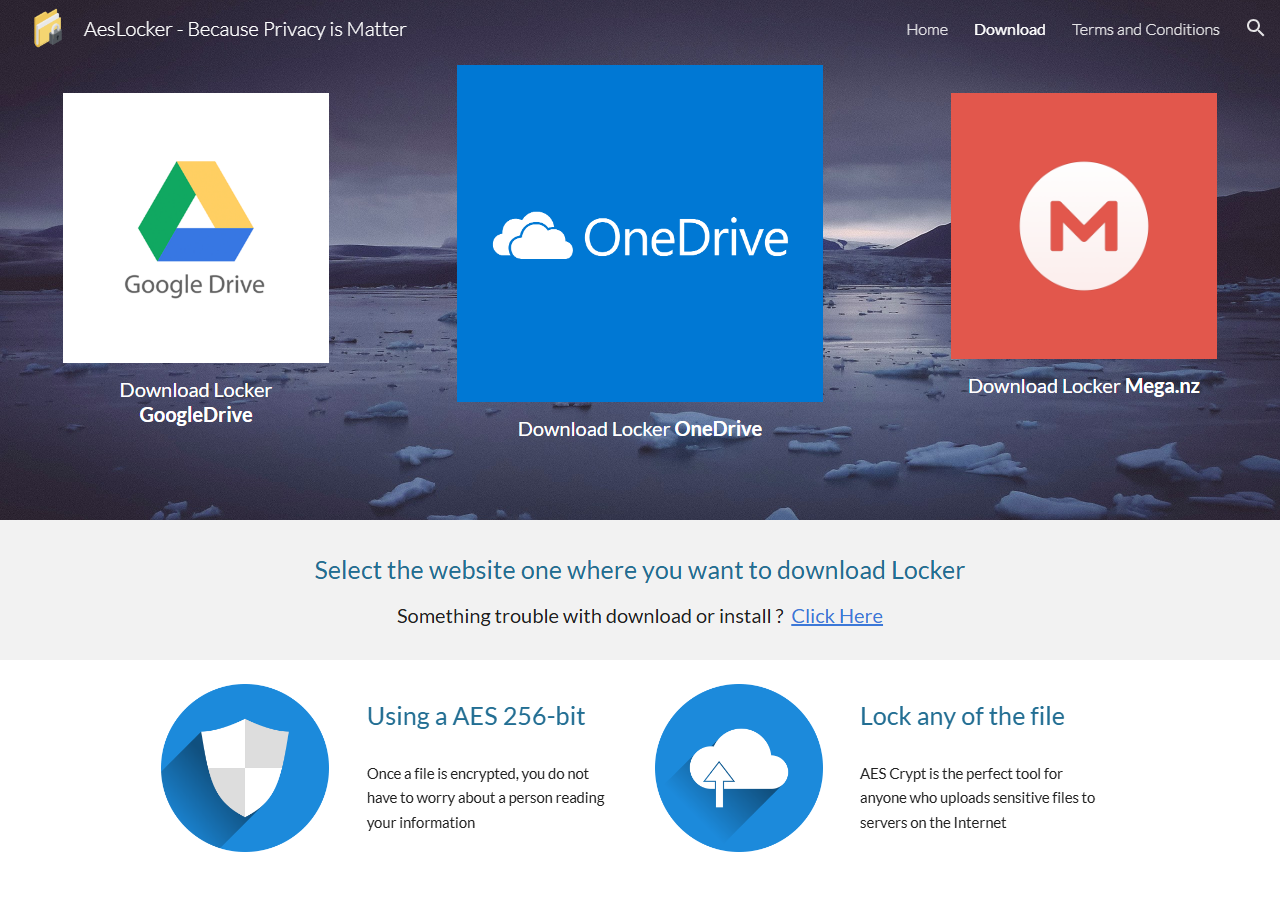Click the red Mega.nz logo tile
The height and width of the screenshot is (900, 1280).
1084,226
